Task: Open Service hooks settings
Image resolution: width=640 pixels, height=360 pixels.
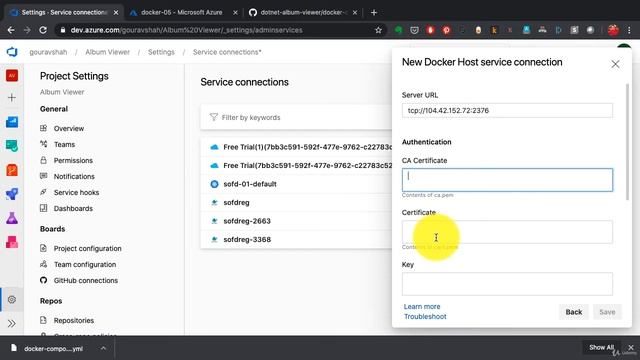Action: pyautogui.click(x=76, y=192)
